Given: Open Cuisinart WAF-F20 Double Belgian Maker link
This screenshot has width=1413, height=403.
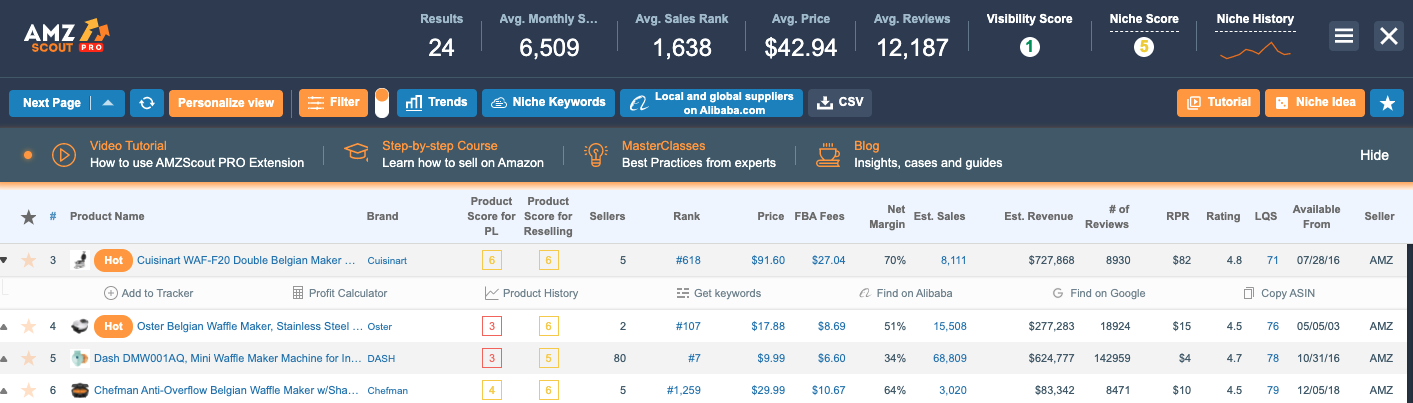Looking at the screenshot, I should (246, 260).
